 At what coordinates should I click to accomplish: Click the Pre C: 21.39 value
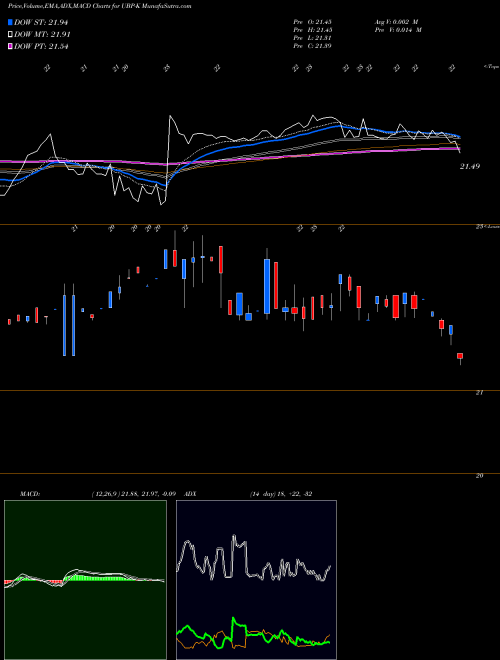[x=312, y=46]
